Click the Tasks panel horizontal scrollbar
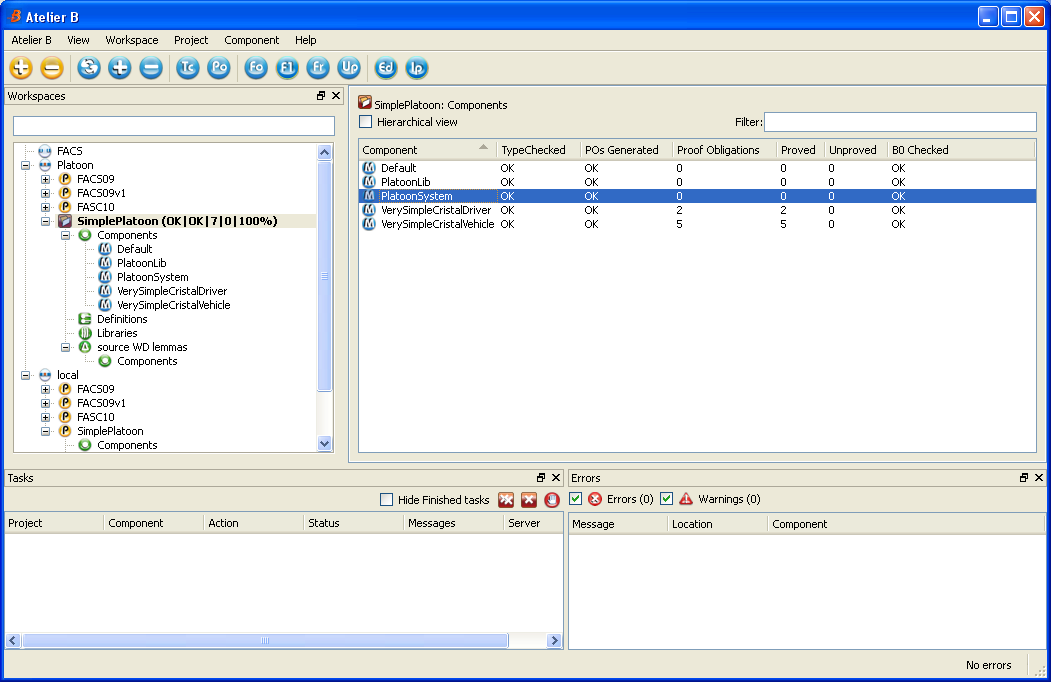This screenshot has height=682, width=1051. pyautogui.click(x=265, y=641)
